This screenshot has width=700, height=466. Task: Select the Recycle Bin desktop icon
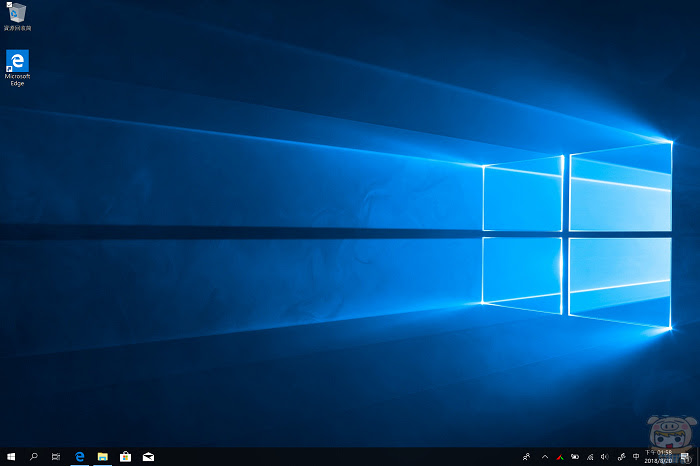pos(17,17)
